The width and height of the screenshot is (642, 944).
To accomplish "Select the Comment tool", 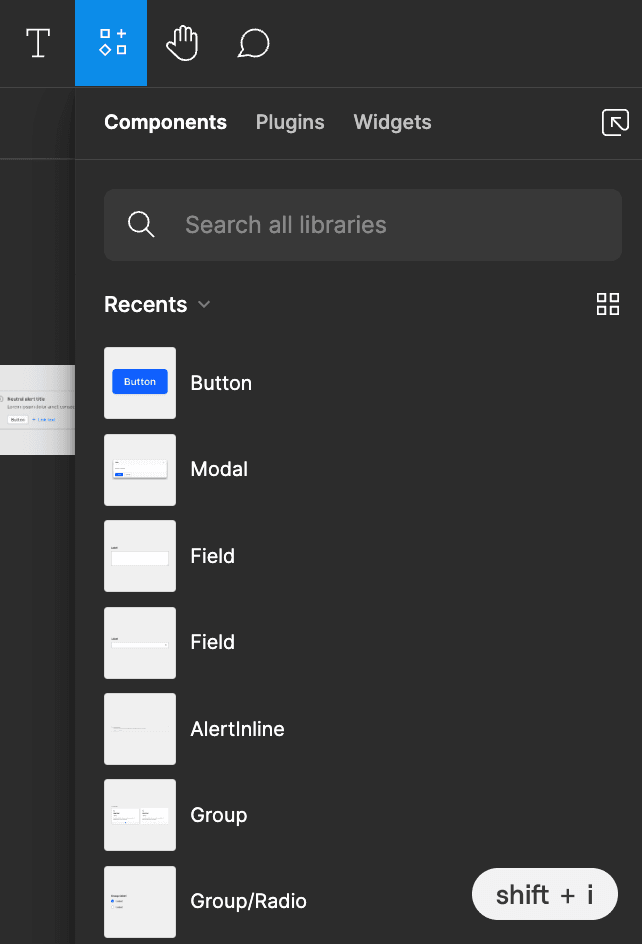I will [x=252, y=43].
